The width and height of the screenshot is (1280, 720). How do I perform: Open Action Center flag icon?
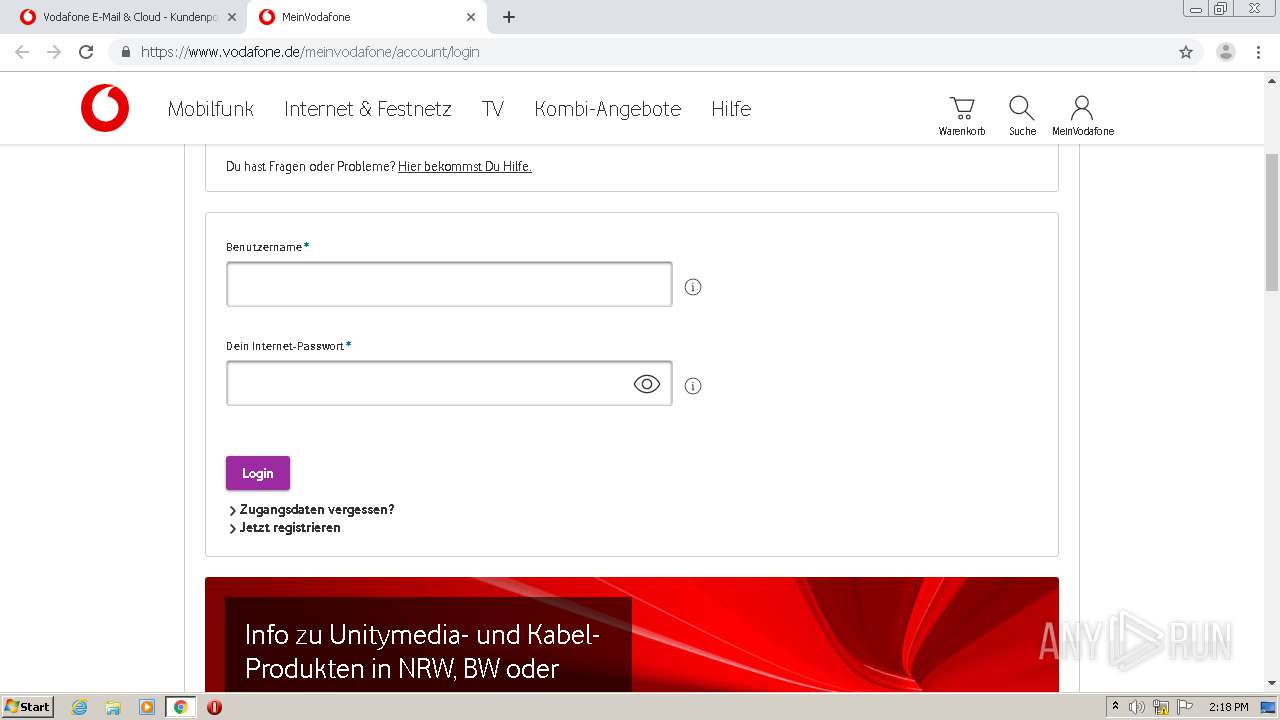[1184, 707]
